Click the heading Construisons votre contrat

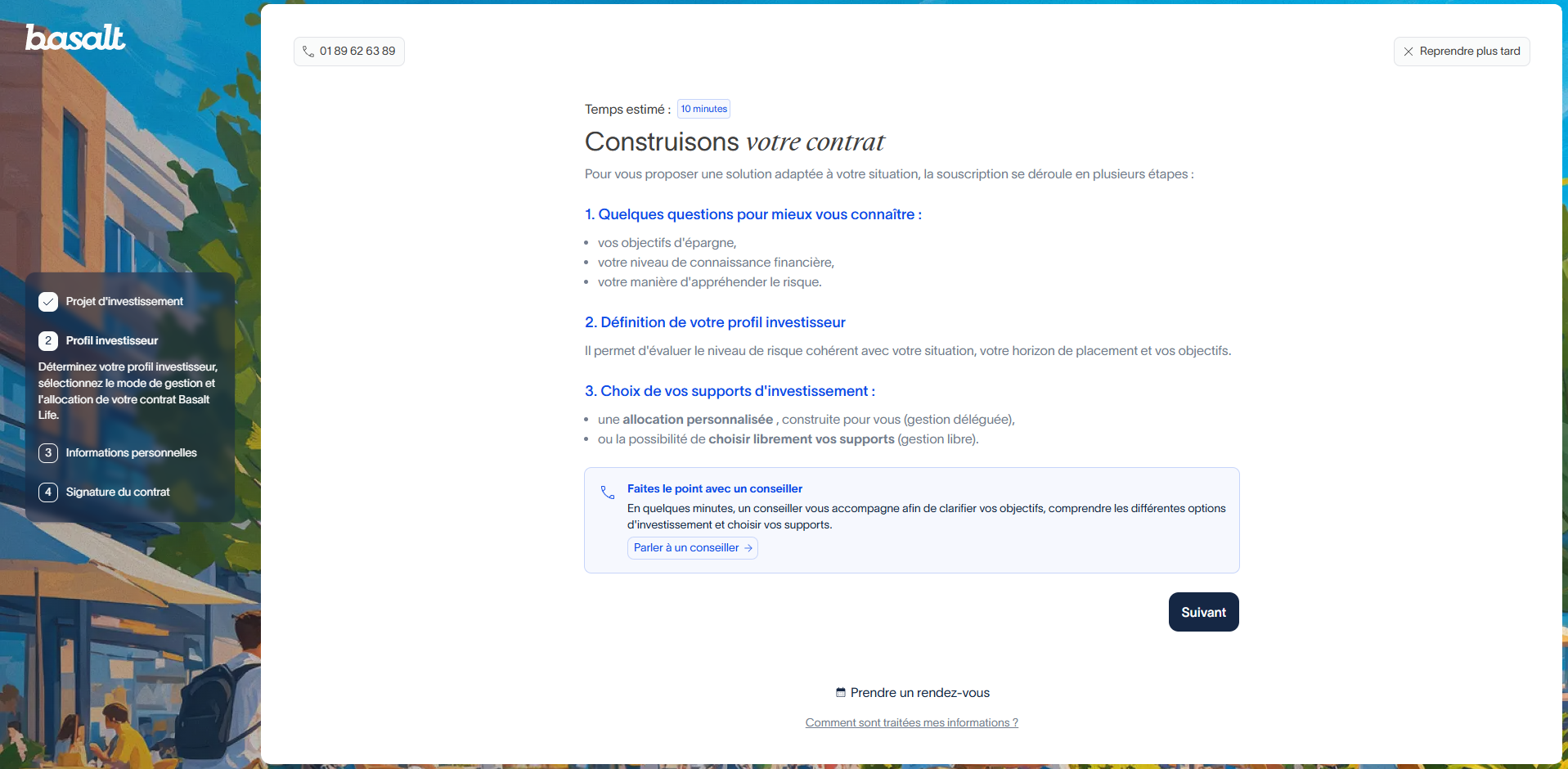[735, 142]
